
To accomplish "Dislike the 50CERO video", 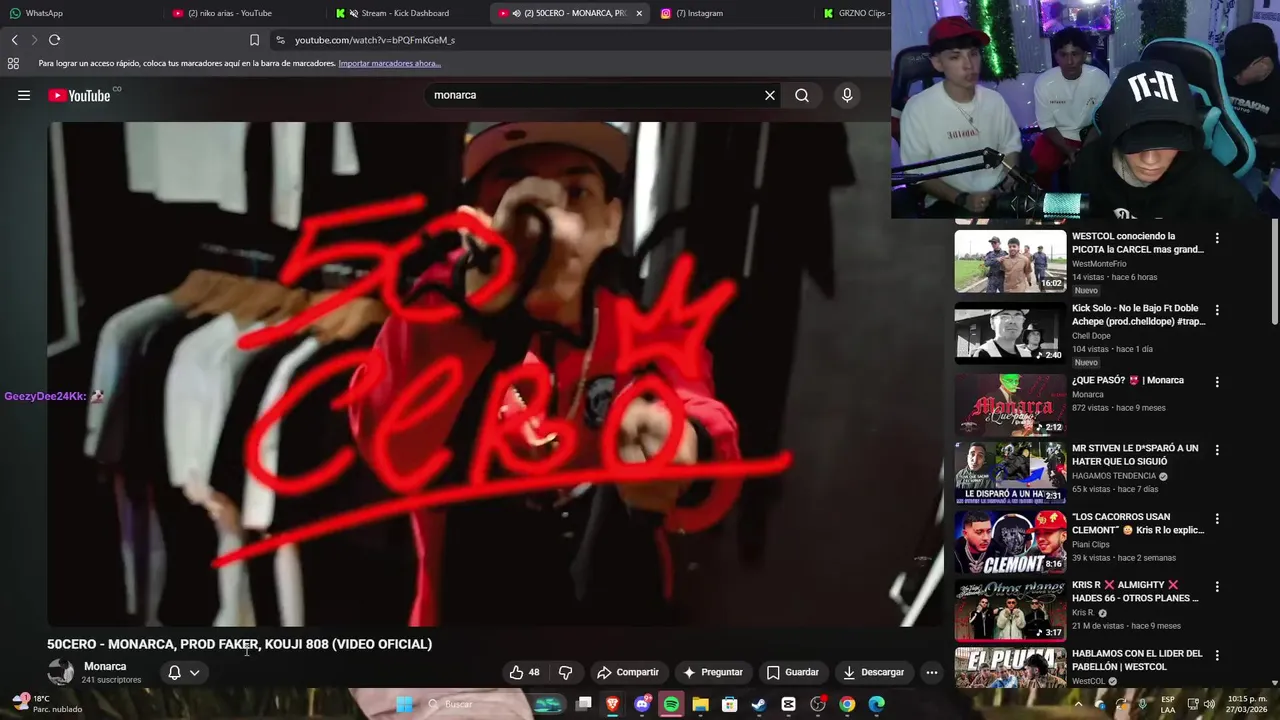I will click(x=565, y=672).
